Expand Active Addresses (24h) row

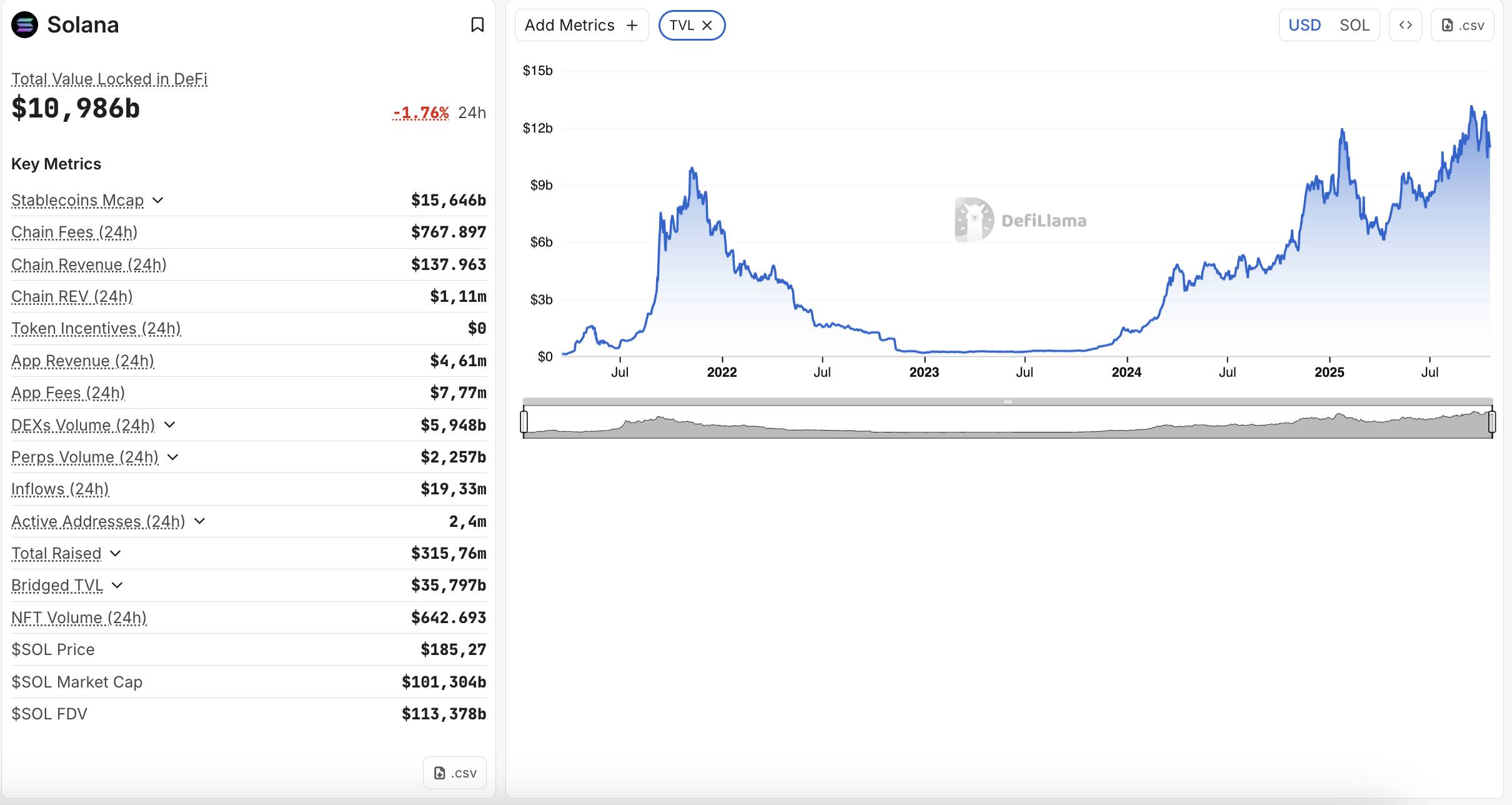pos(200,521)
